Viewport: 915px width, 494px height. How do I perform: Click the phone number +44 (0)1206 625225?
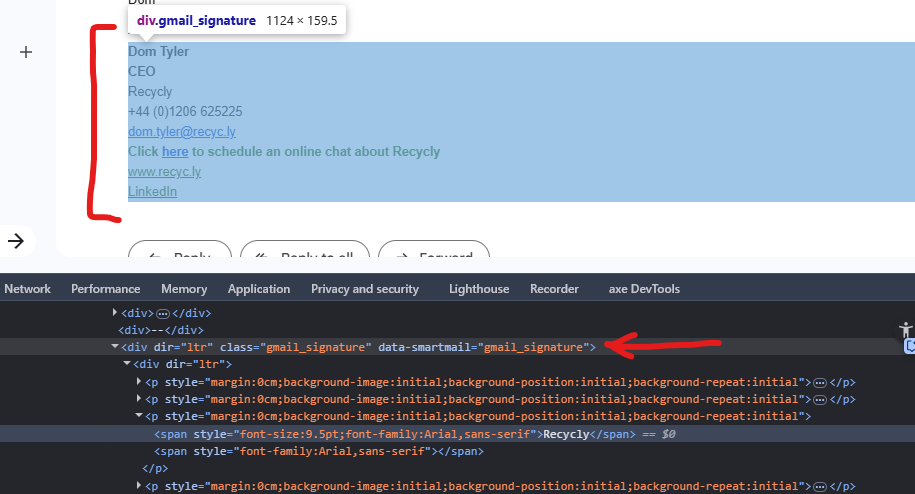185,111
